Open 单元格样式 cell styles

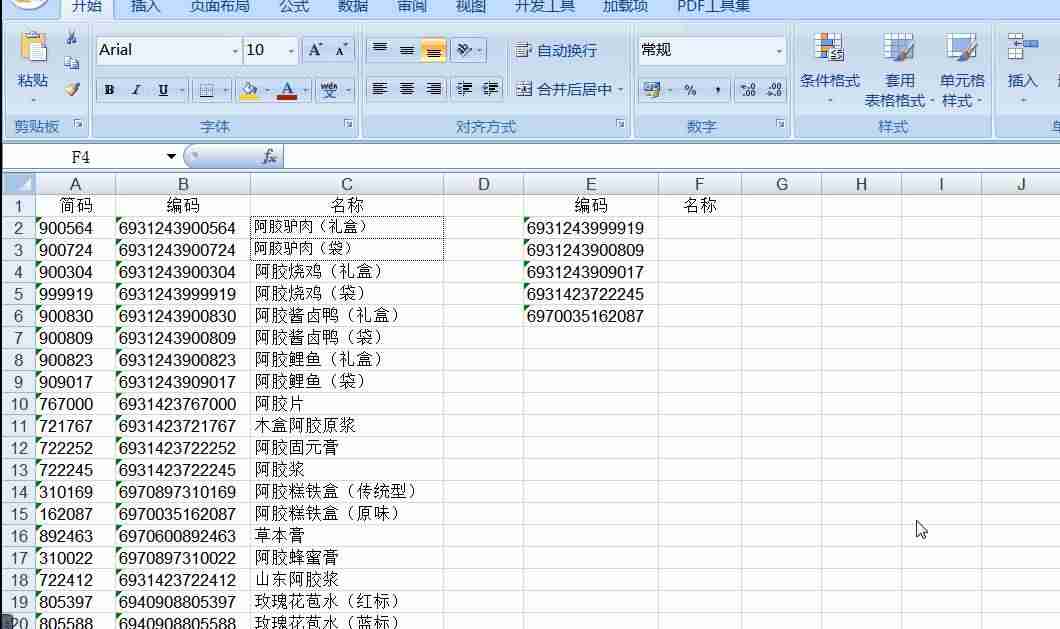click(x=962, y=69)
